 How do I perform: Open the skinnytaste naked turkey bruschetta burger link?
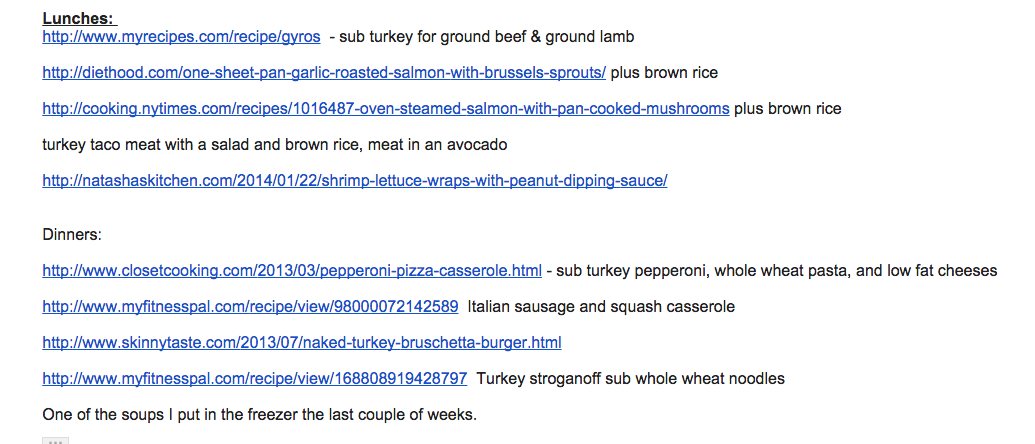[x=301, y=343]
